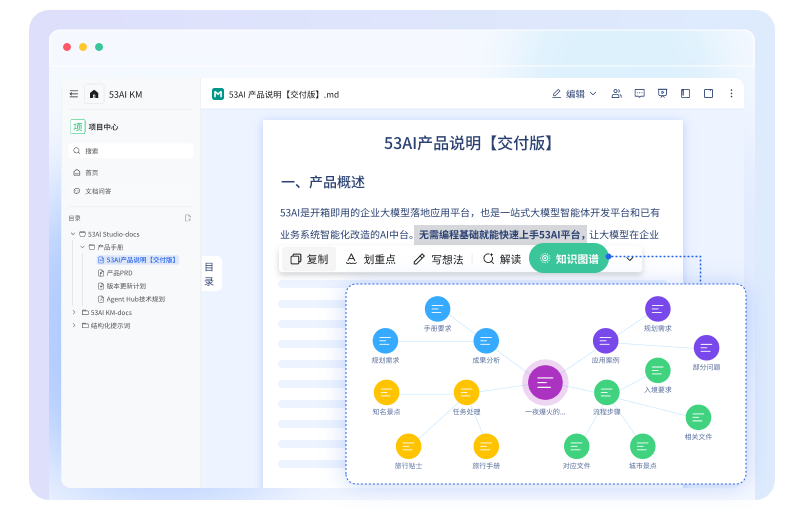Click the 53AI KM title text

[x=125, y=94]
